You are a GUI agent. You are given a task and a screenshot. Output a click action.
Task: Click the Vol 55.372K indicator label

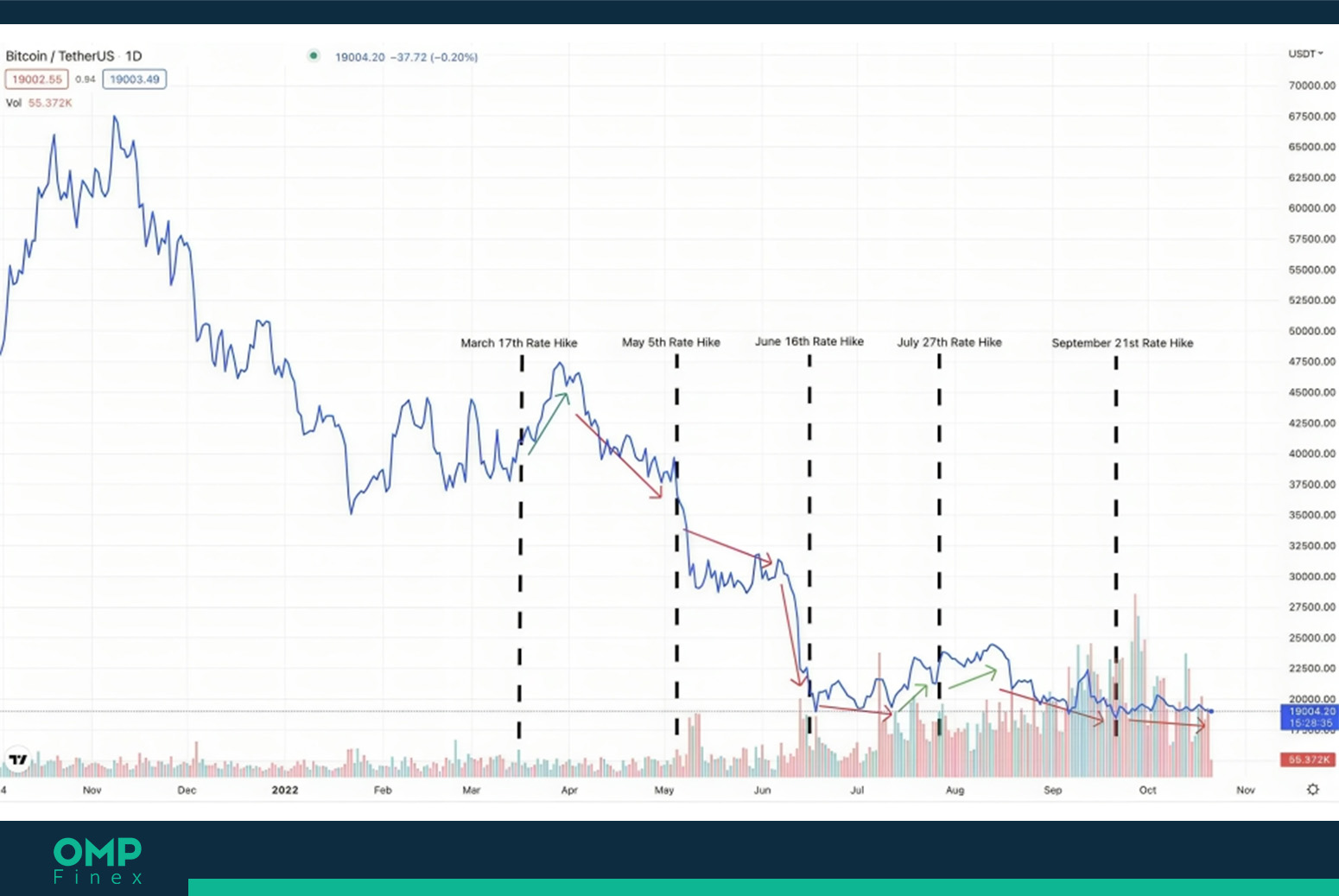(39, 103)
